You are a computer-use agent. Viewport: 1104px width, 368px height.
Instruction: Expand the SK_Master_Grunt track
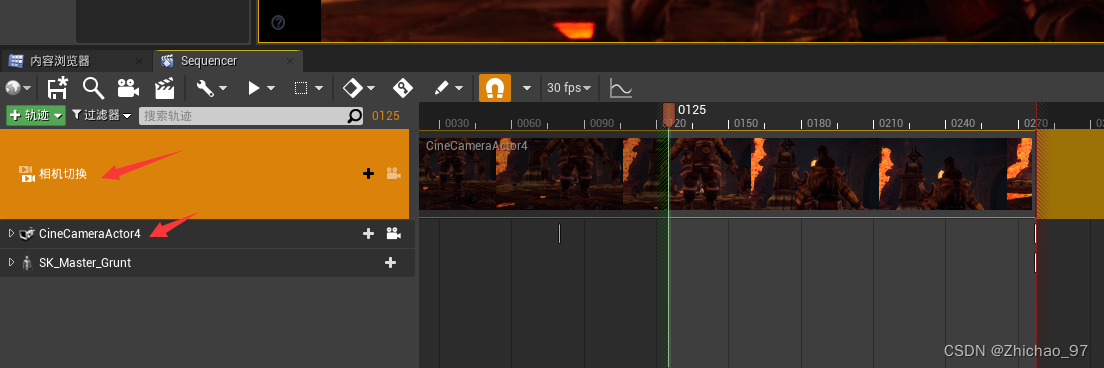coord(11,262)
